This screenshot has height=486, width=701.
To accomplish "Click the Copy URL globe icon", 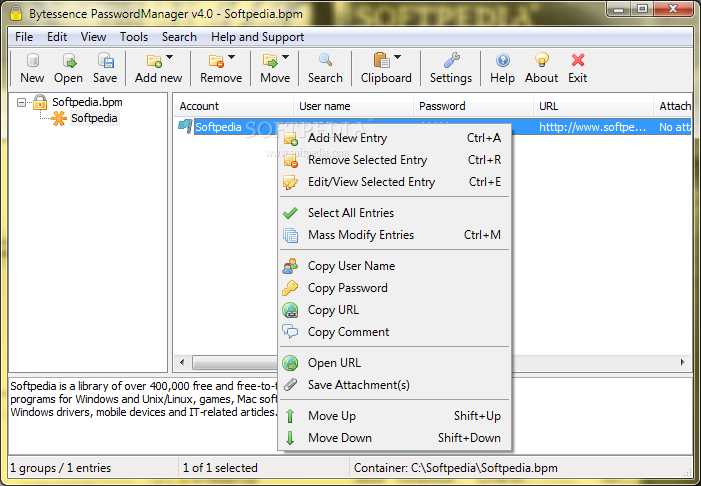I will [x=291, y=310].
